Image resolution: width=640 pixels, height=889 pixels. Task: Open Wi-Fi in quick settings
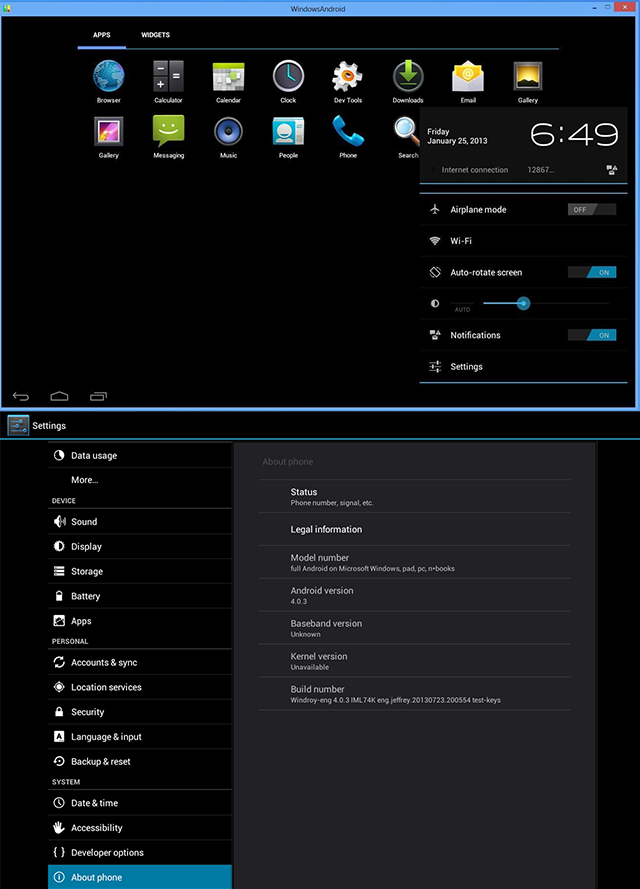click(461, 241)
